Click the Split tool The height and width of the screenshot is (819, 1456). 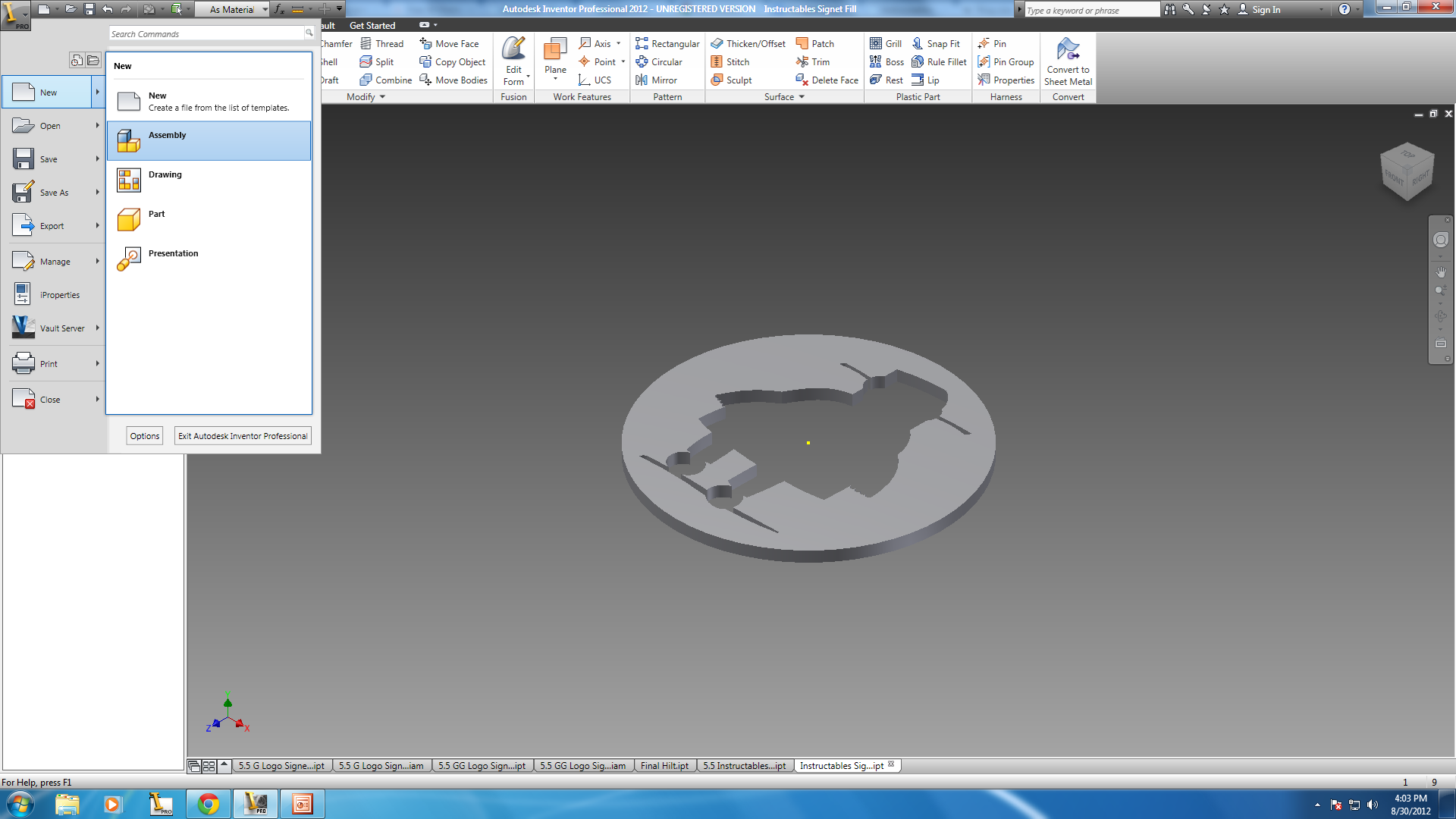click(x=377, y=62)
